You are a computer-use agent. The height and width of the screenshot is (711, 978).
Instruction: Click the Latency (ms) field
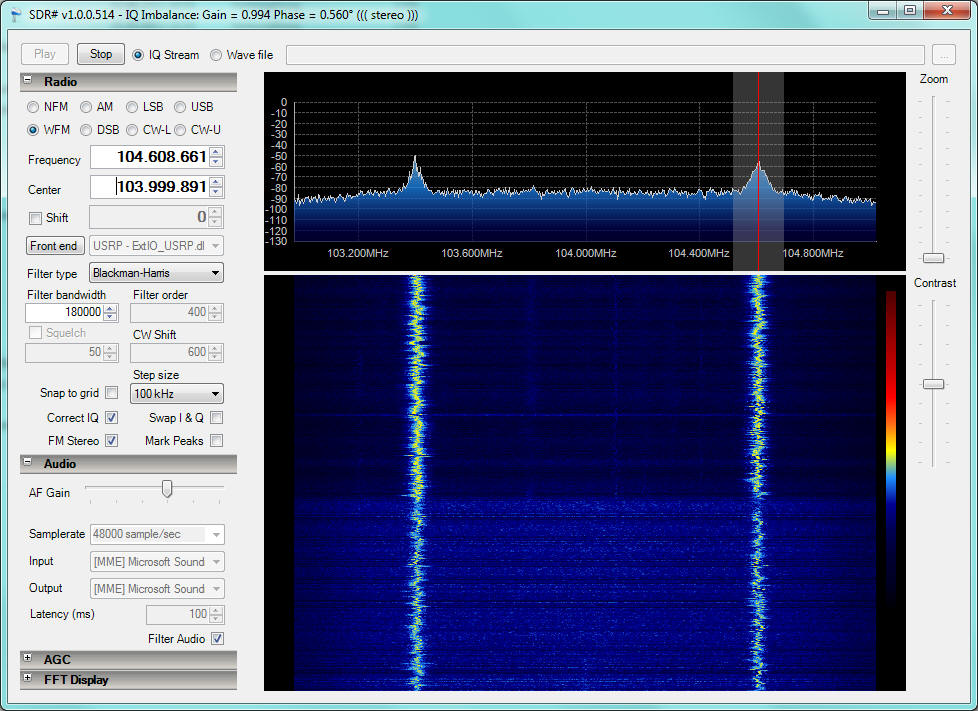(x=178, y=614)
